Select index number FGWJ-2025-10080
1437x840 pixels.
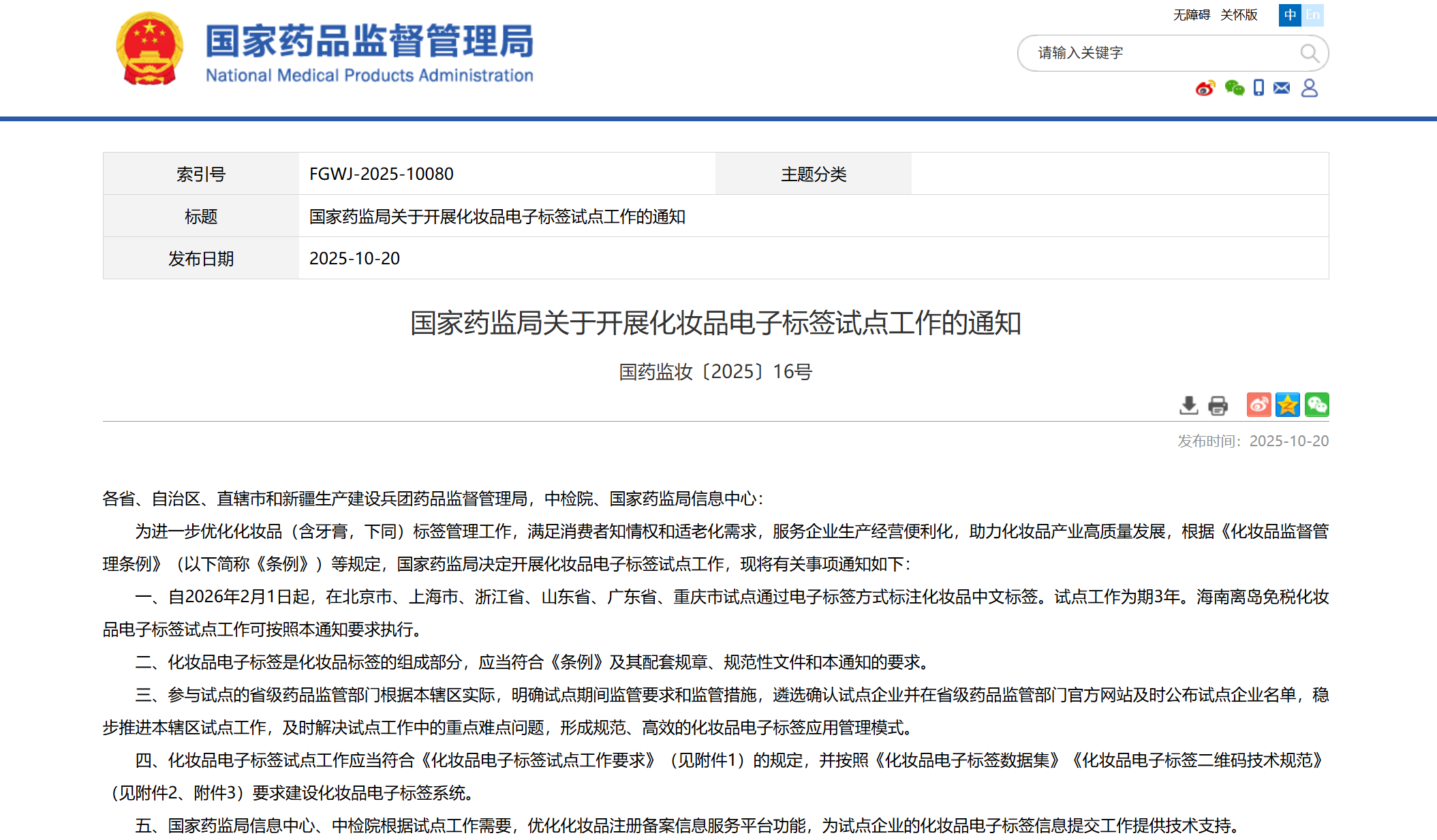coord(382,174)
